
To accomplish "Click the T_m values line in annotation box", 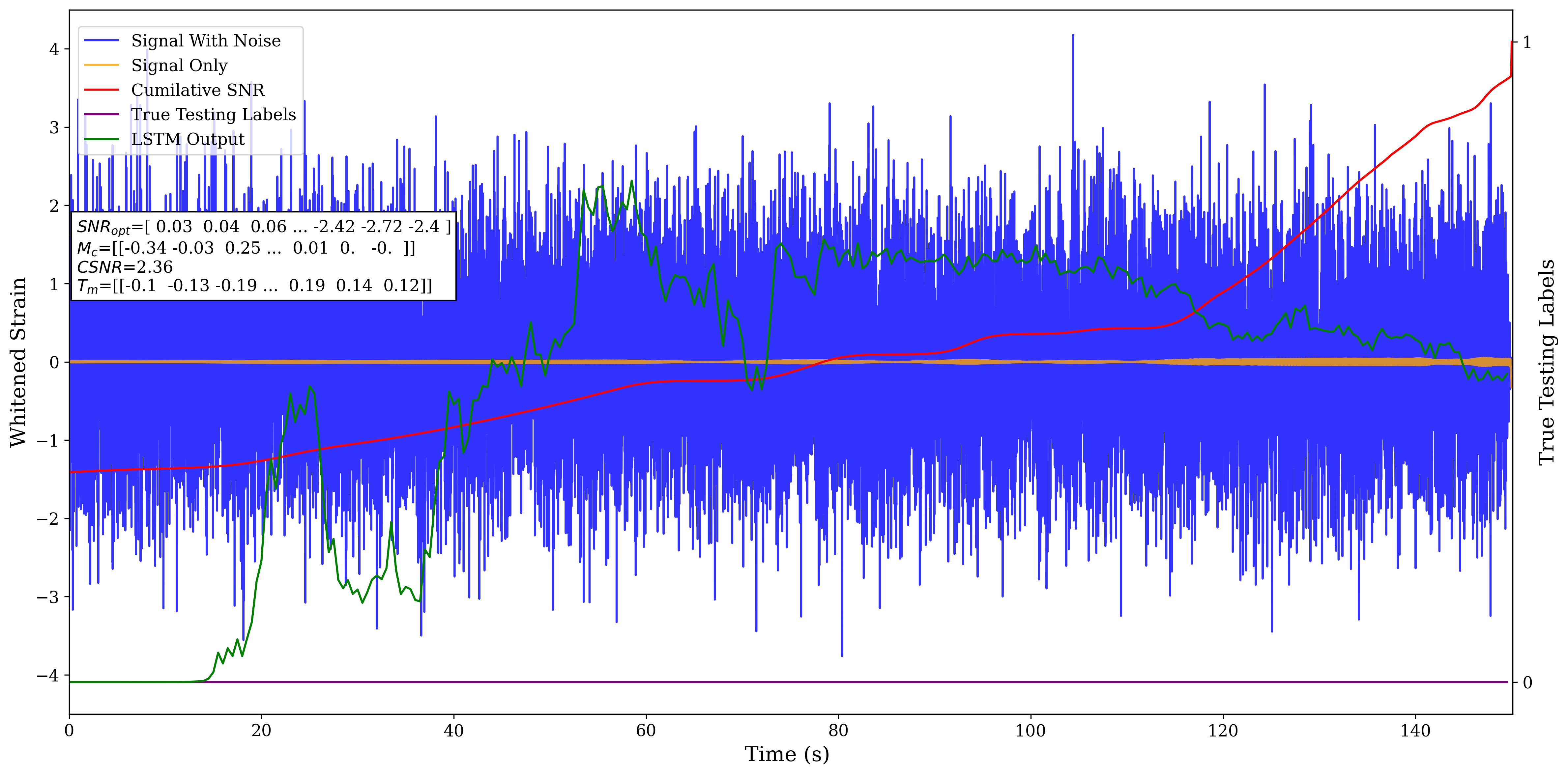I will point(254,286).
